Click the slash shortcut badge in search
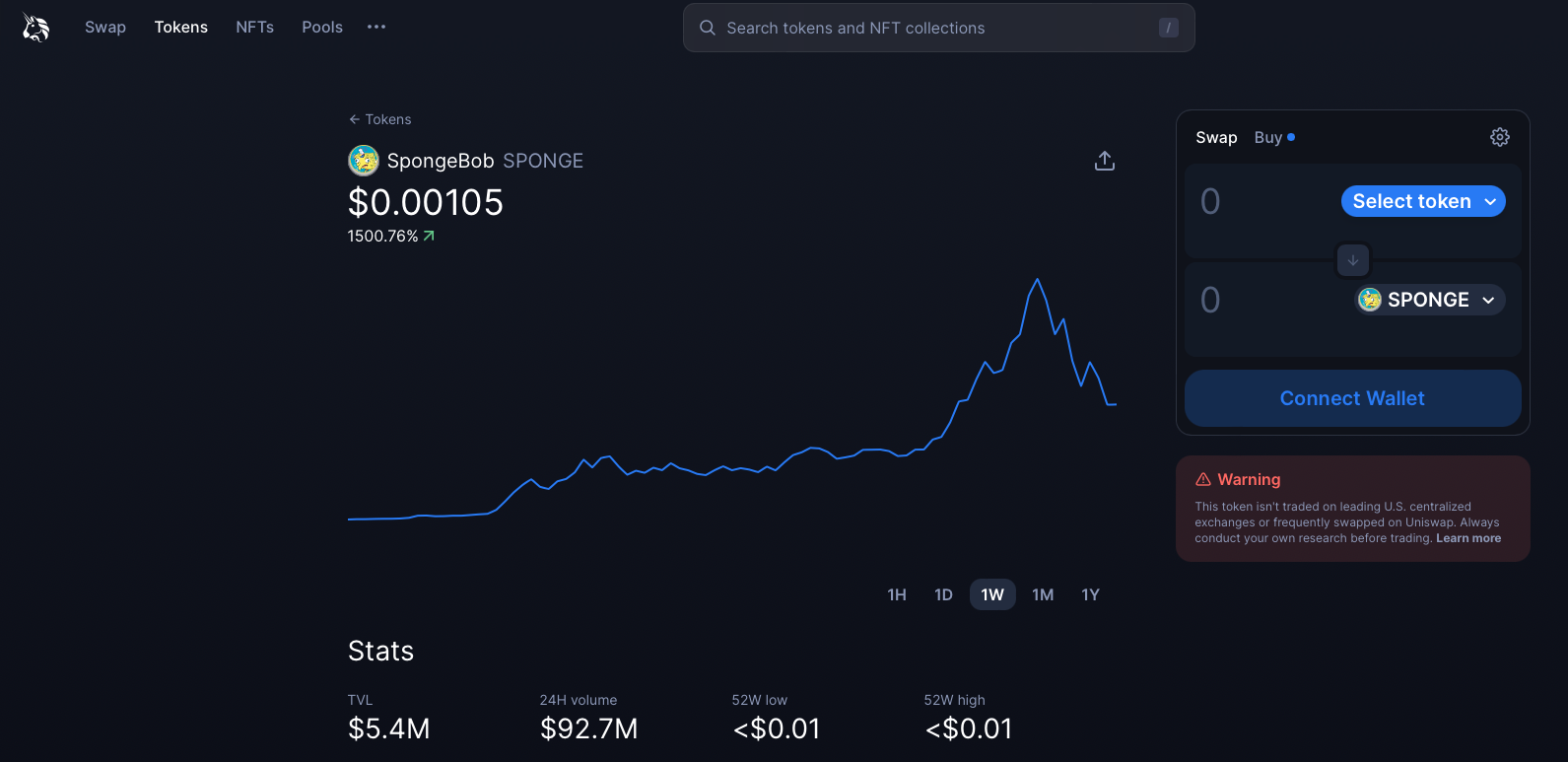 [x=1169, y=28]
